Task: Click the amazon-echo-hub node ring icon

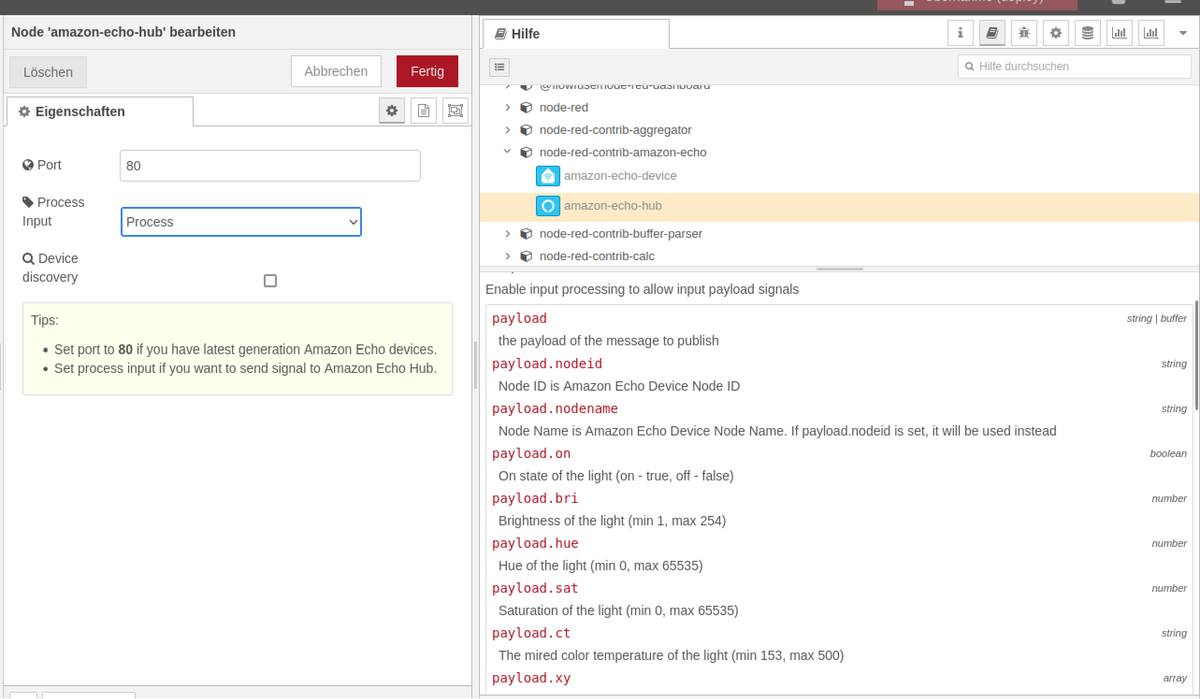Action: click(547, 206)
